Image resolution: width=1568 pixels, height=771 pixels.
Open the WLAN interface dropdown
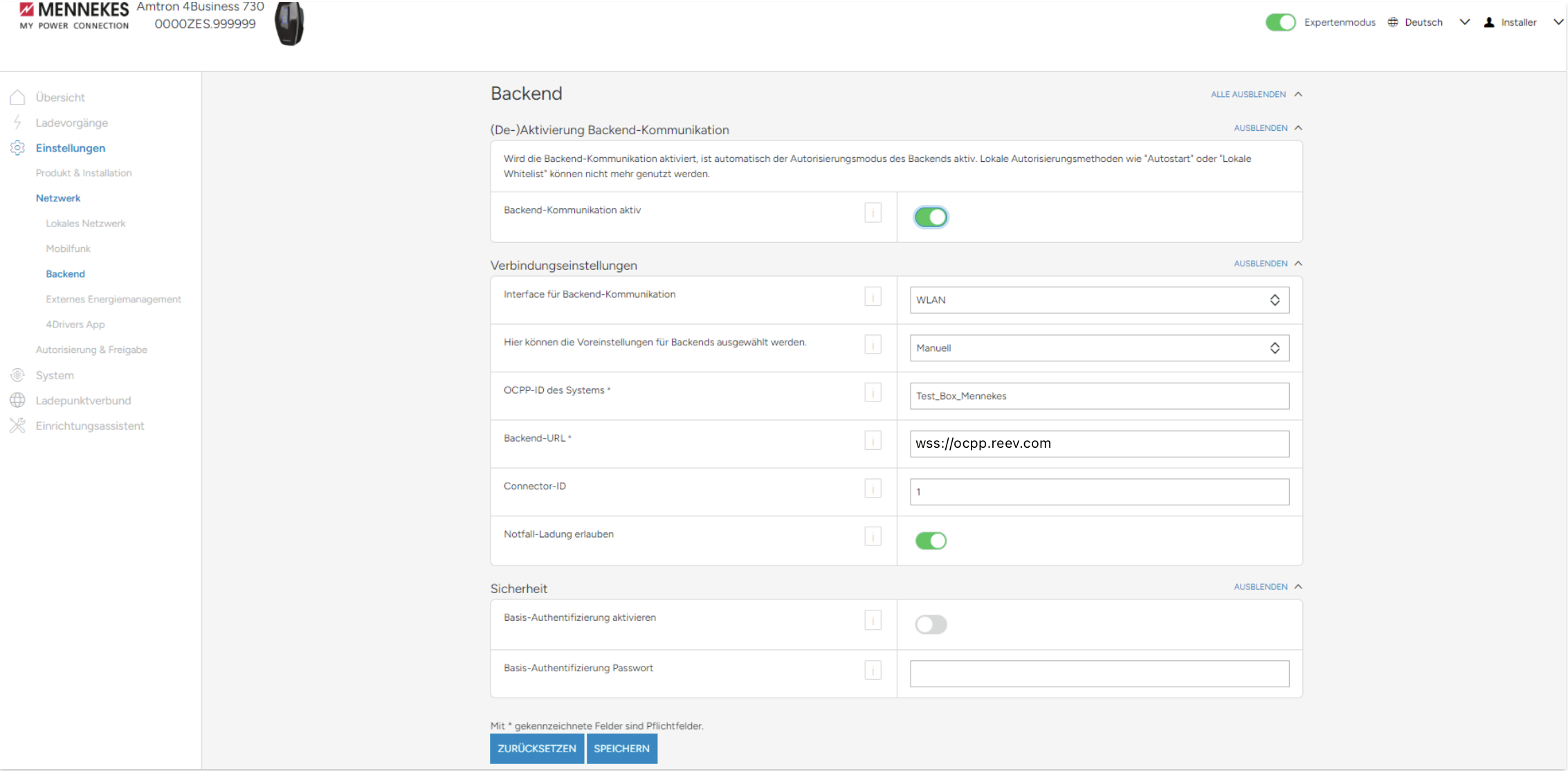click(x=1099, y=300)
